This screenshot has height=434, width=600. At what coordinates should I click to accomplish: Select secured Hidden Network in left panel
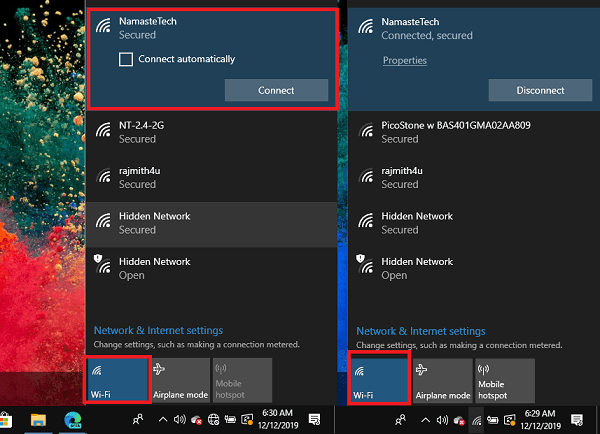[212, 223]
